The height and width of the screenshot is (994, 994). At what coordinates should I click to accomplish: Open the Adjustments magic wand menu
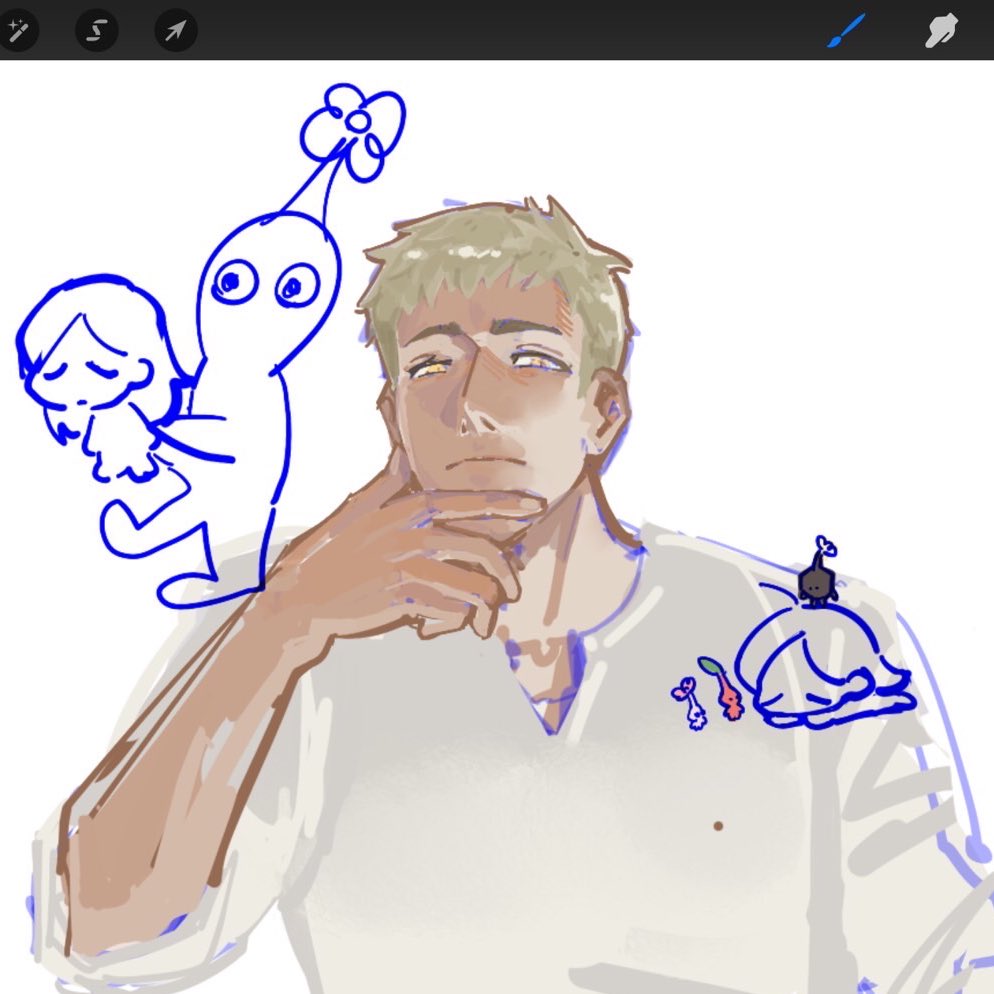click(18, 30)
